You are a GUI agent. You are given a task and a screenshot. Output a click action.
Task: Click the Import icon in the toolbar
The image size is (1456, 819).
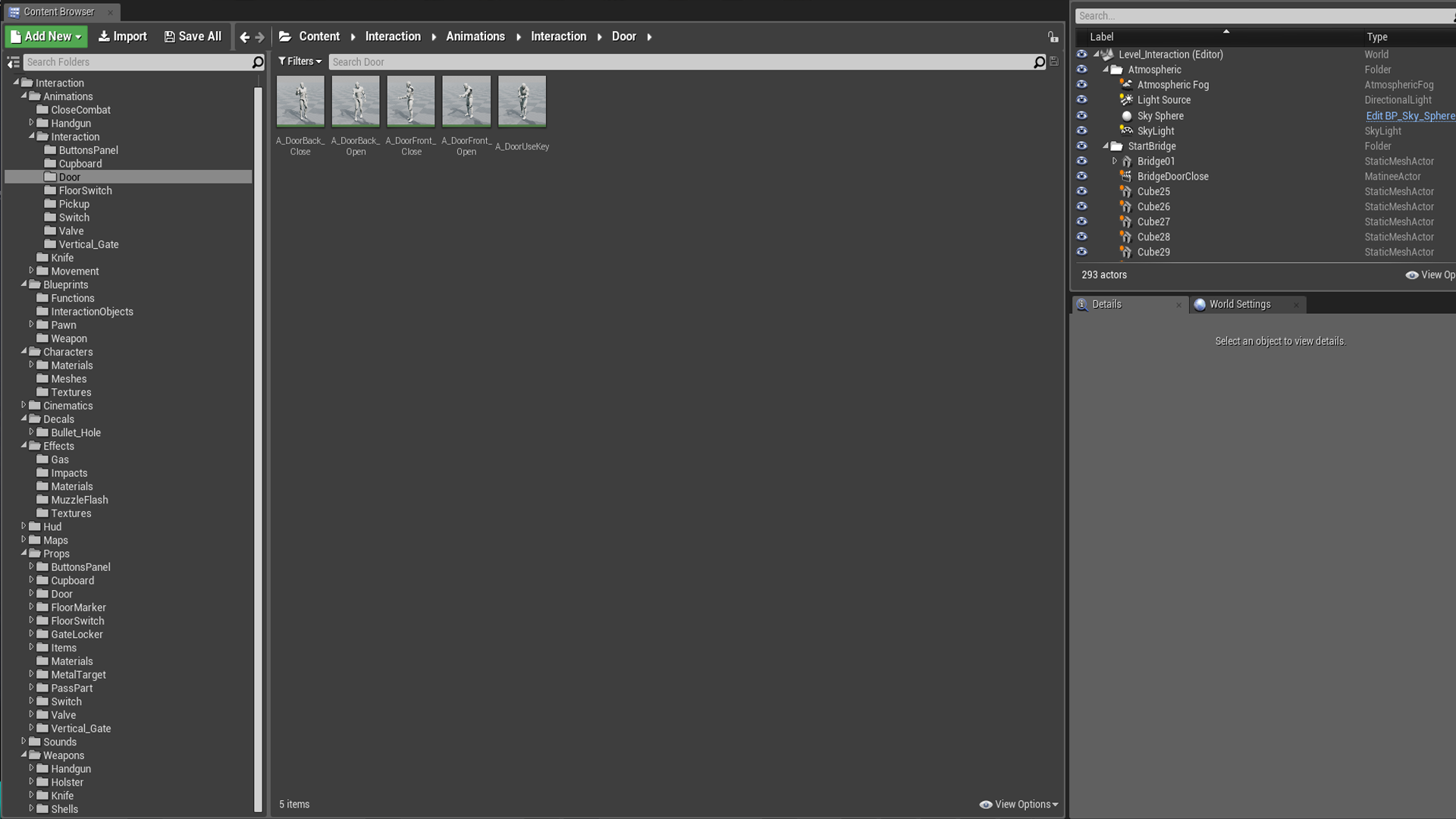pyautogui.click(x=106, y=36)
